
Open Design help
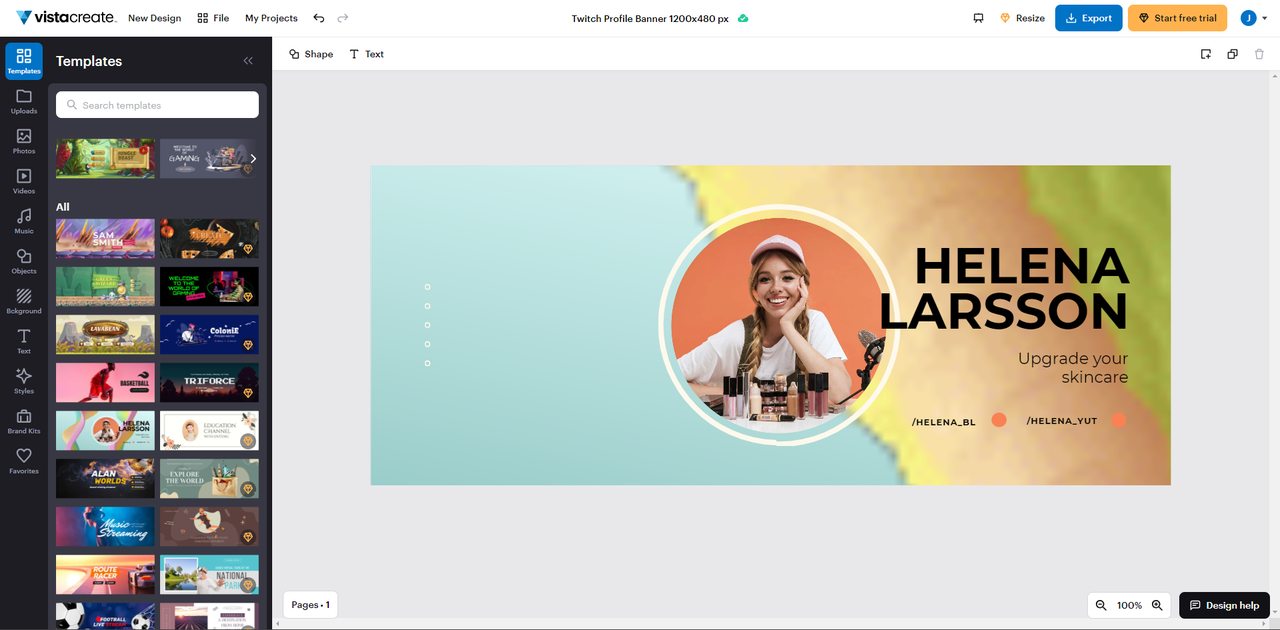click(x=1224, y=605)
